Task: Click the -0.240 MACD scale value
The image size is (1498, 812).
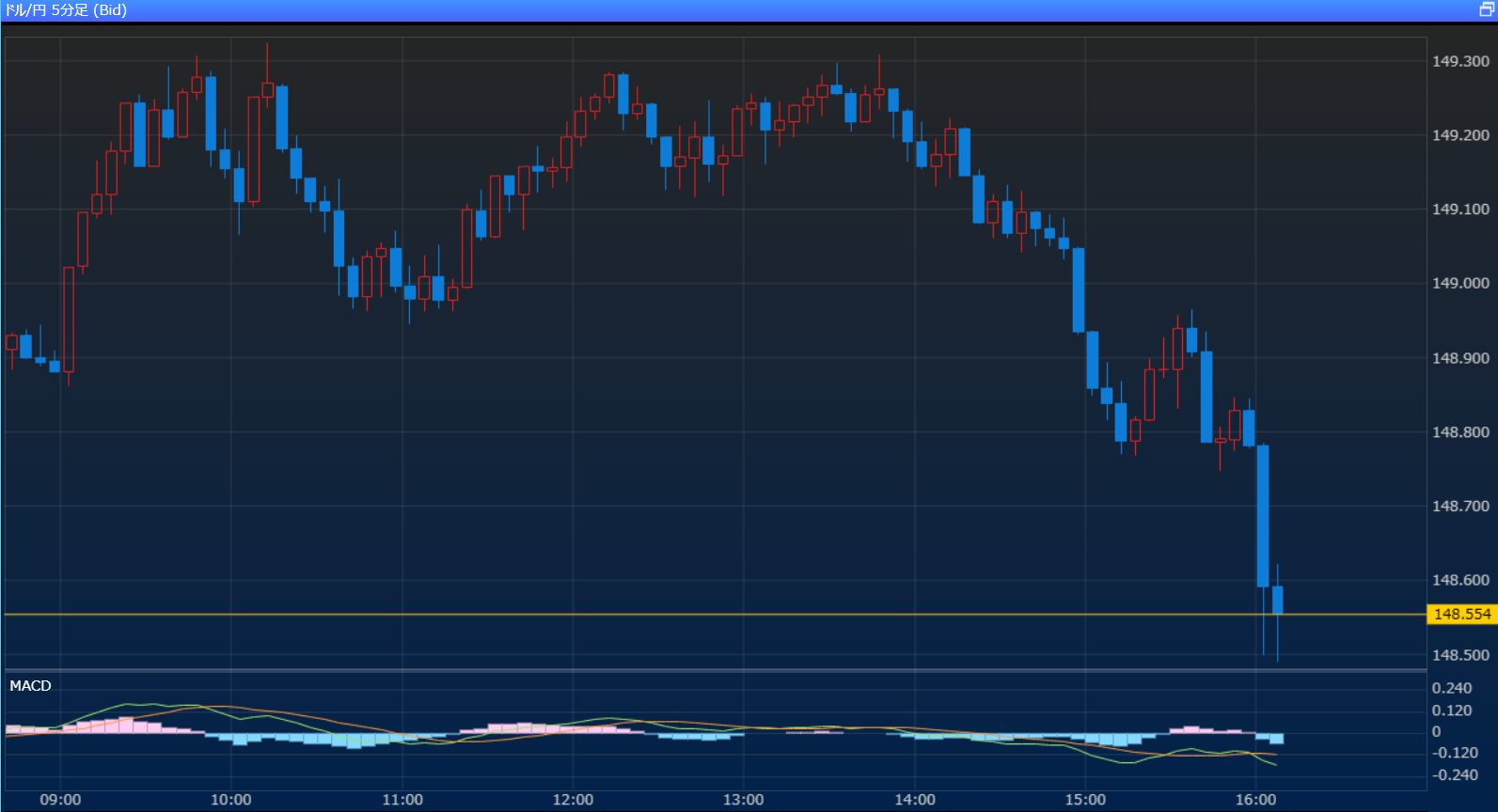Action: [x=1455, y=775]
